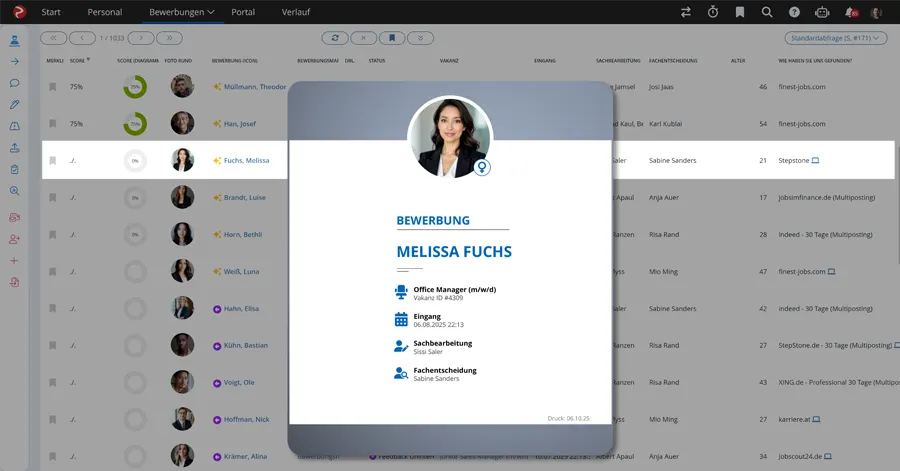Click Melissa Fuchs' round photo in list
The image size is (900, 471).
click(x=182, y=160)
